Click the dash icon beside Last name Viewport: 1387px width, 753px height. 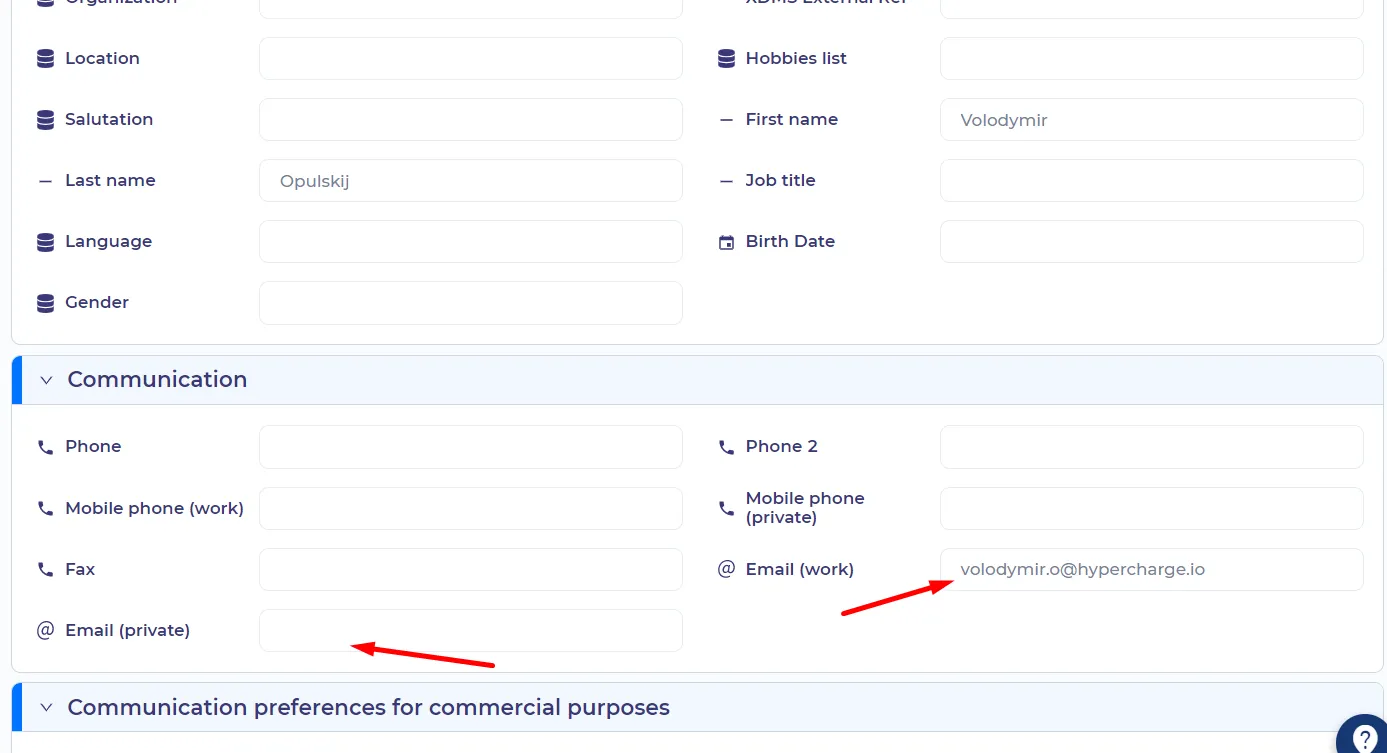pyautogui.click(x=45, y=181)
